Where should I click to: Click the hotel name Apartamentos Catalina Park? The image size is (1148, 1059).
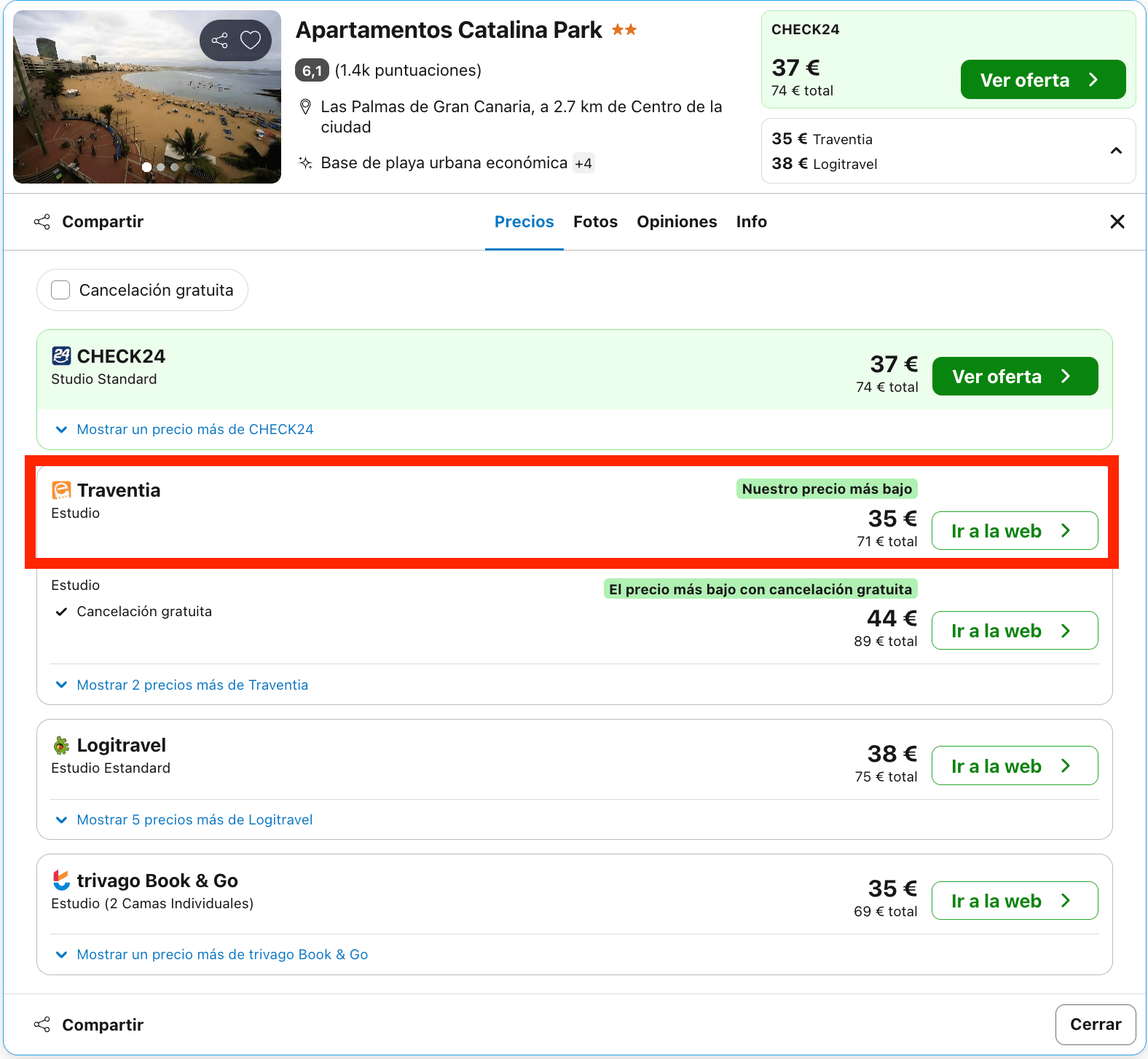[x=449, y=30]
